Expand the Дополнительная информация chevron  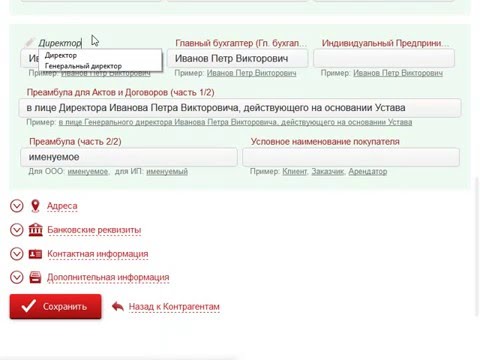pos(17,277)
